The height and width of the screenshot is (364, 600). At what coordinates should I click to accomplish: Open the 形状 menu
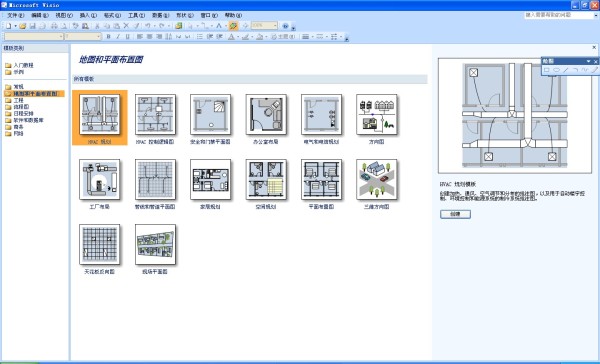point(184,15)
